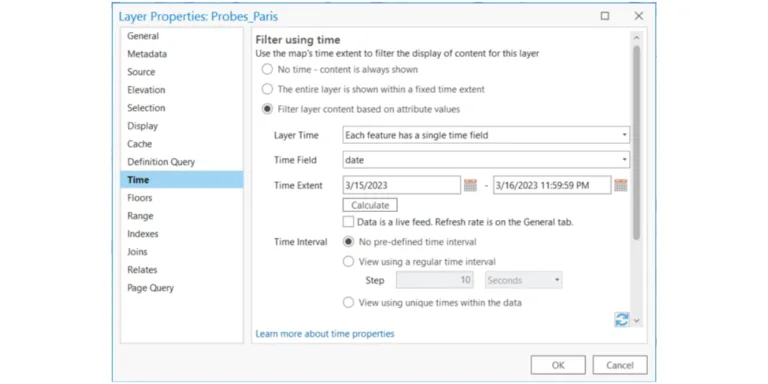The width and height of the screenshot is (768, 384).
Task: Open Learn more about time properties link
Action: [325, 334]
